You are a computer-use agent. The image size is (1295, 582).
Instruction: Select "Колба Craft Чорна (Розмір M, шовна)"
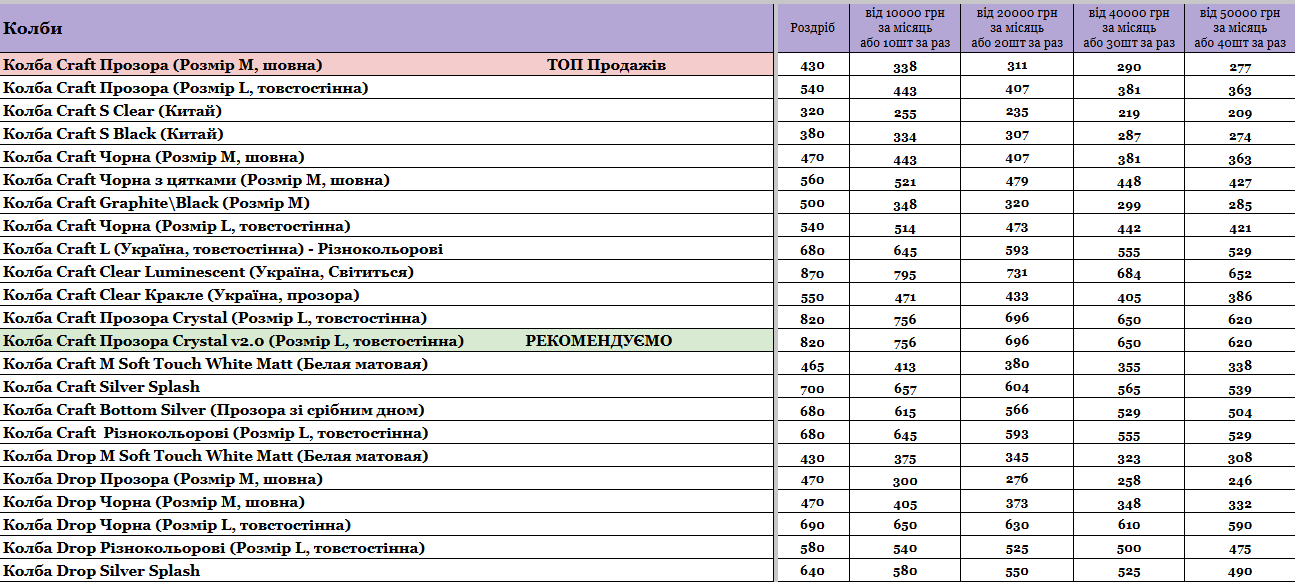pyautogui.click(x=154, y=157)
